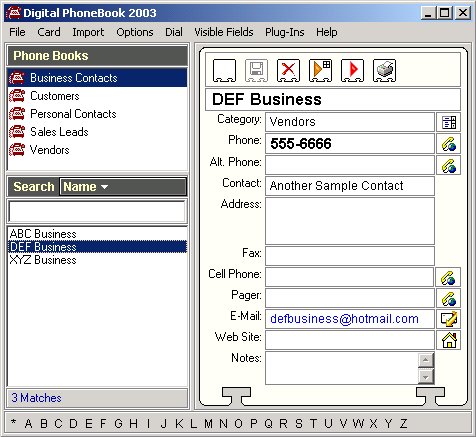476x437 pixels.
Task: Click the red arrow card icon
Action: [352, 70]
